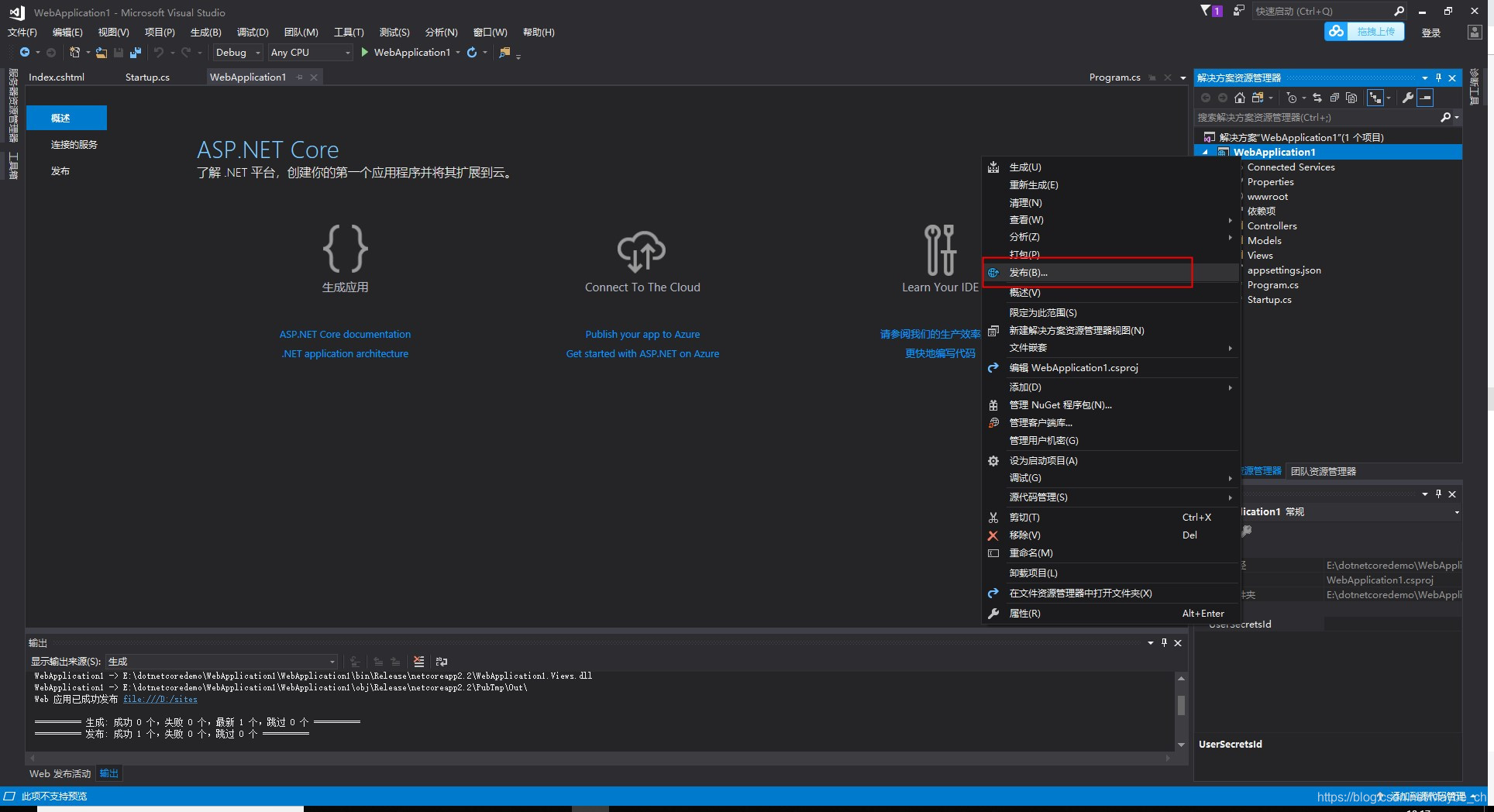Select 连接的服务 in the overview sidebar
The image size is (1494, 812).
[74, 145]
